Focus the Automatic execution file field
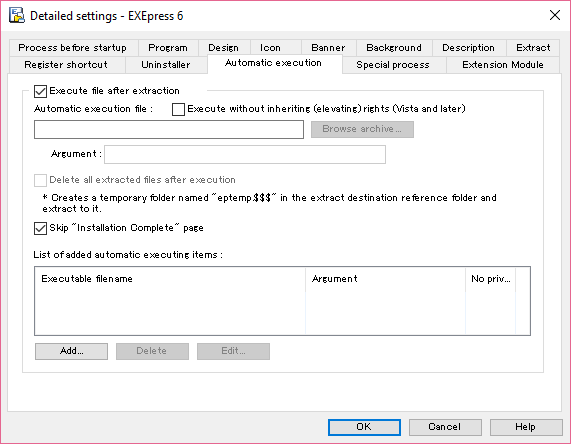This screenshot has height=444, width=571. [169, 129]
